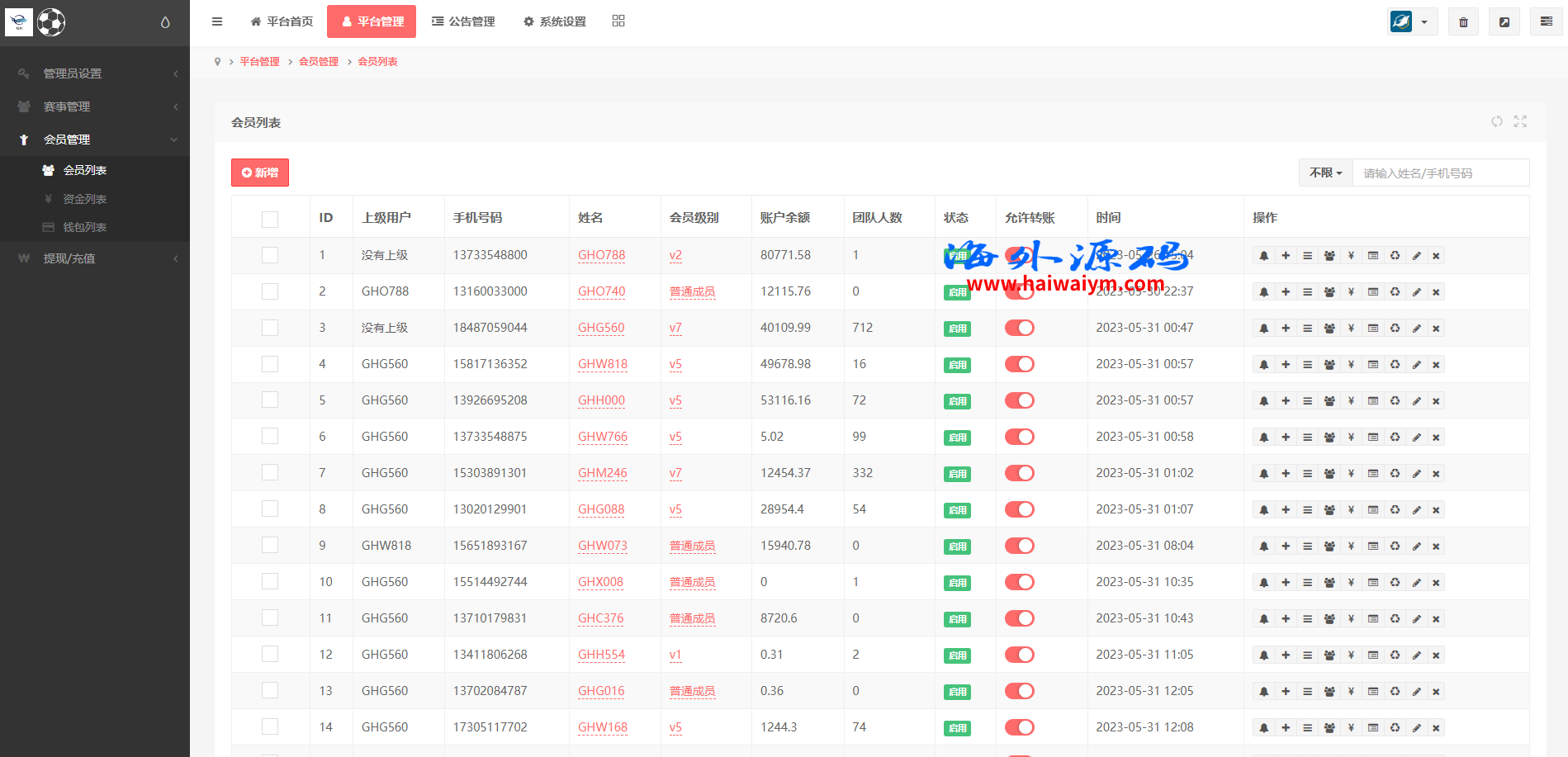Click the red 新增 button
The height and width of the screenshot is (757, 1568).
(260, 173)
